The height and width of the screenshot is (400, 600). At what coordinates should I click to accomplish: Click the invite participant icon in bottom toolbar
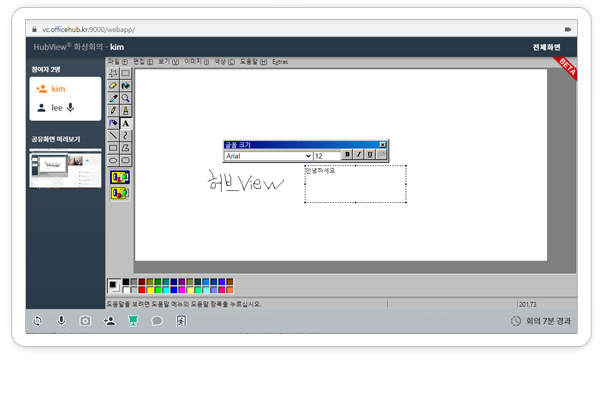pyautogui.click(x=109, y=321)
